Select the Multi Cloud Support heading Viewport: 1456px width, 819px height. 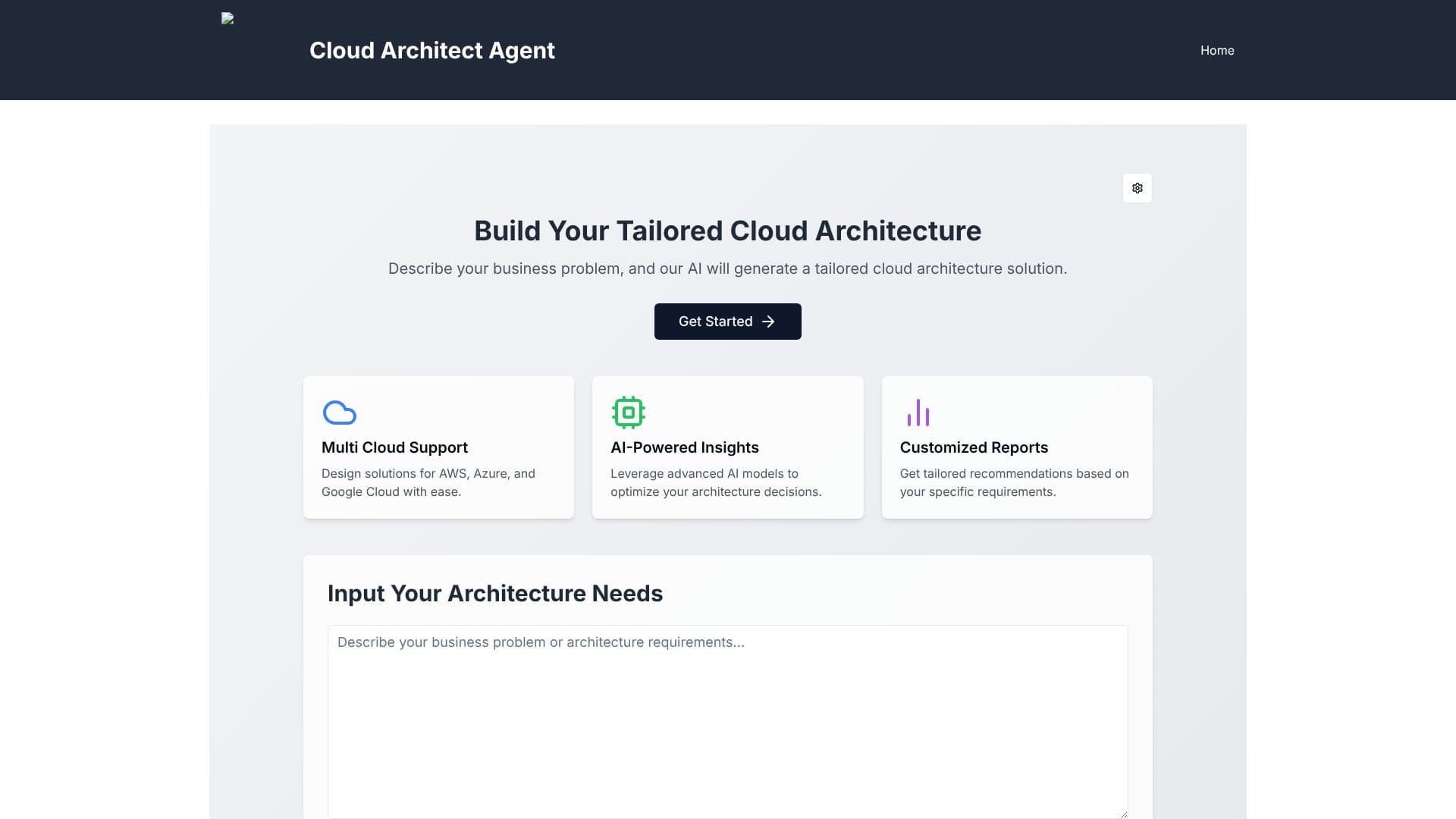394,447
